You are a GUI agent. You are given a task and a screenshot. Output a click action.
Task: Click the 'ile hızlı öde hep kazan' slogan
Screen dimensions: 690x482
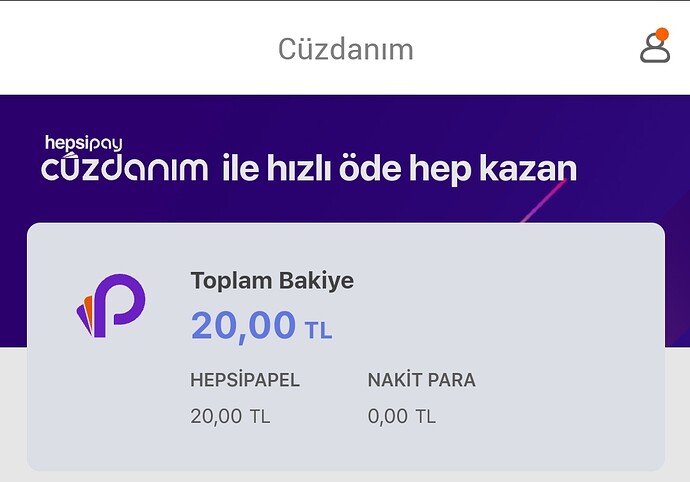coord(400,168)
